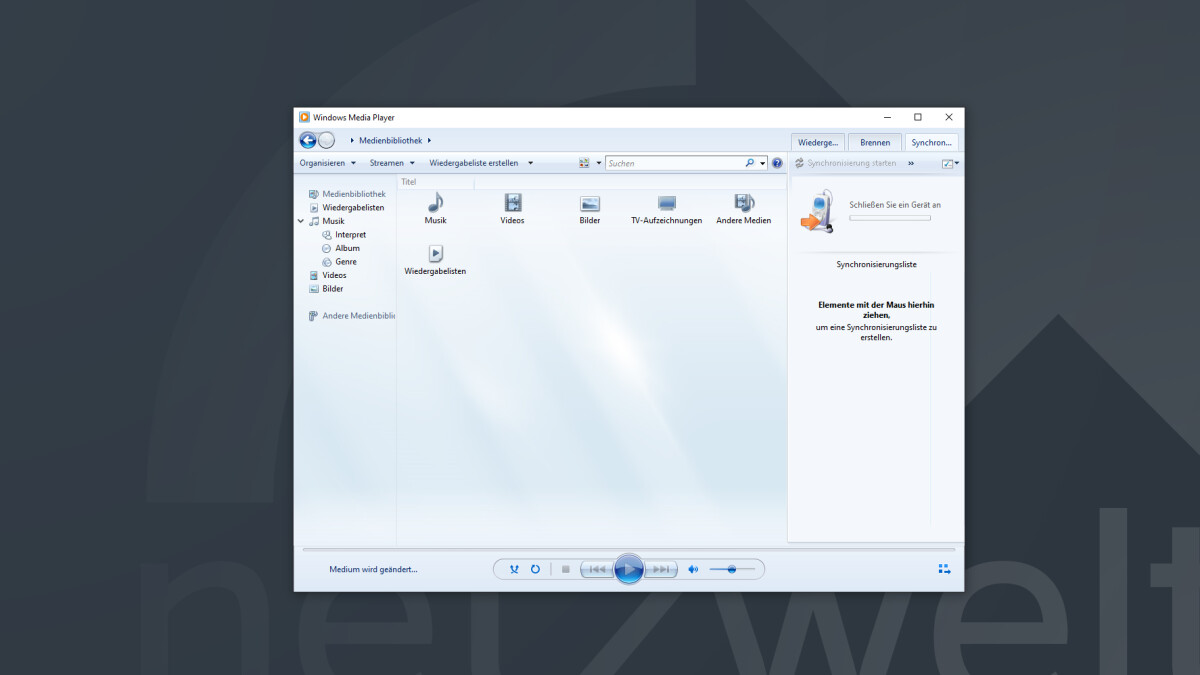Viewport: 1200px width, 675px height.
Task: Open sync options via double-arrow chevron
Action: 910,162
